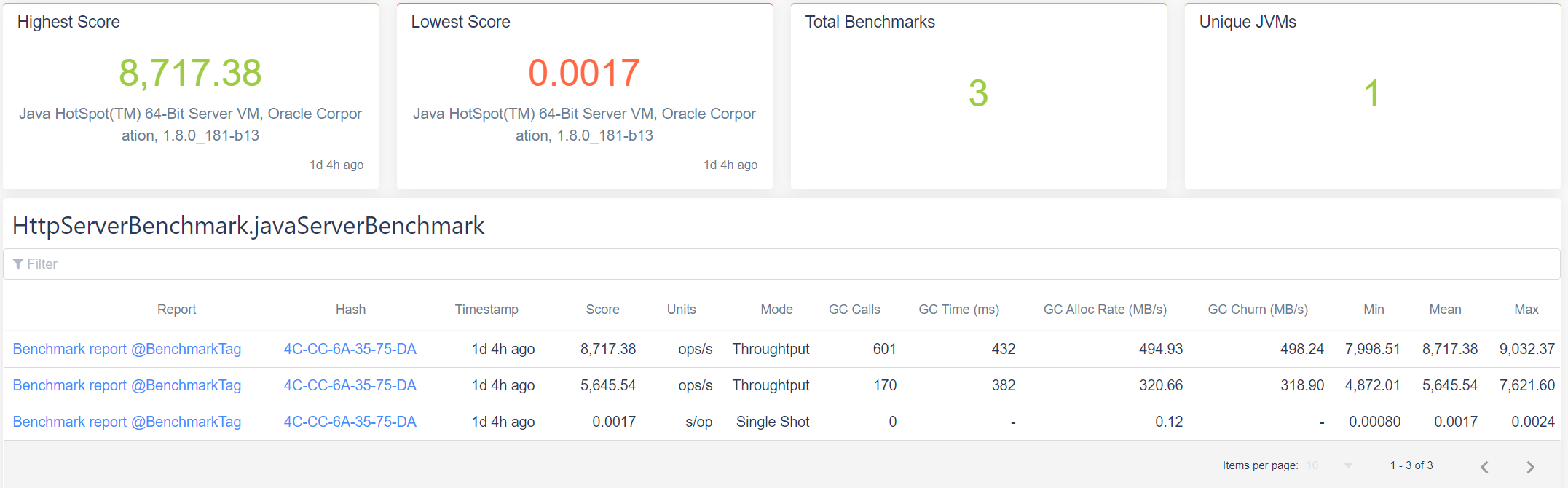Sort the table by GC Alloc Rate
Viewport: 1568px width, 488px height.
click(1104, 309)
